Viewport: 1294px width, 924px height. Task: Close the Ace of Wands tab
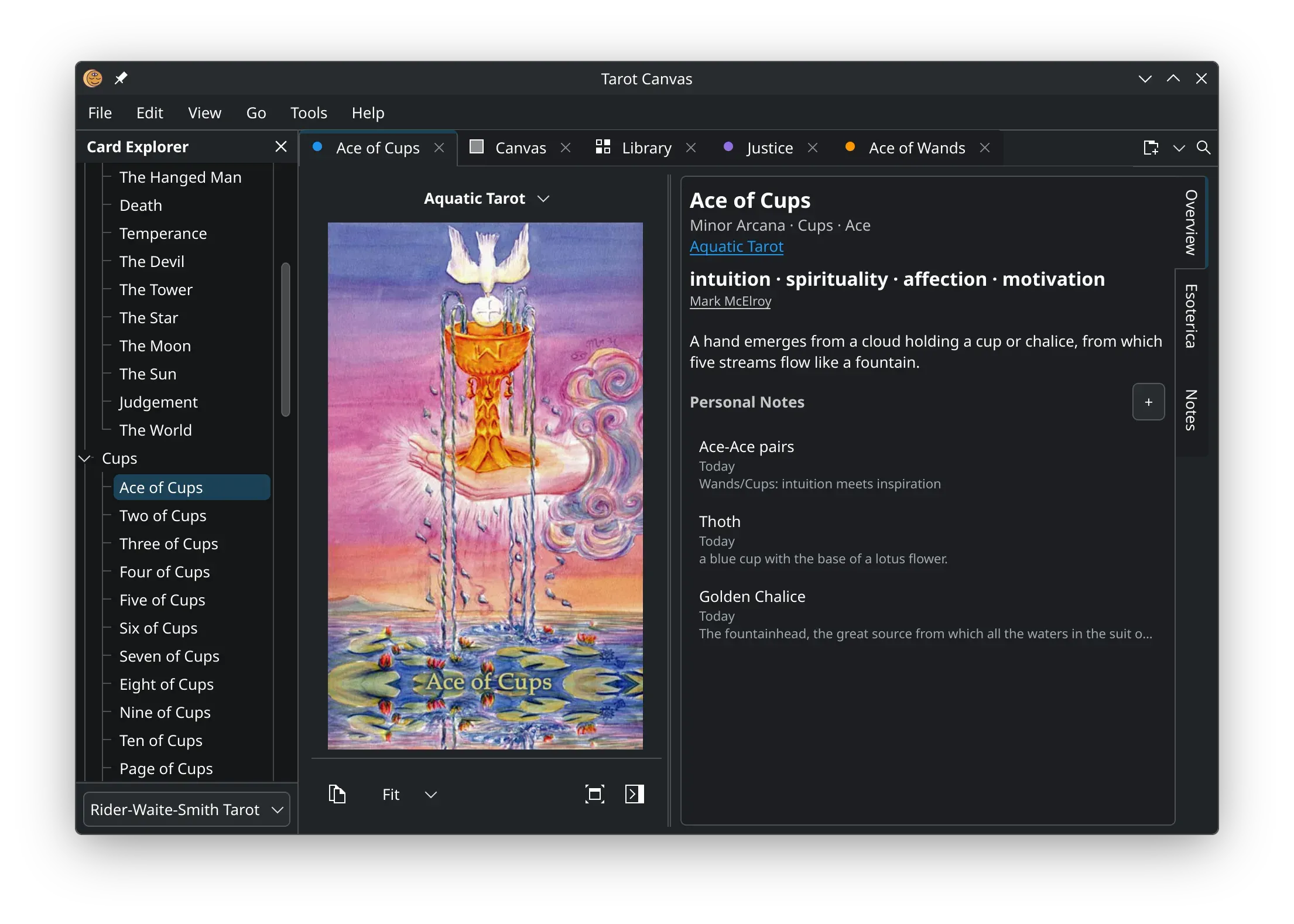pyautogui.click(x=985, y=148)
